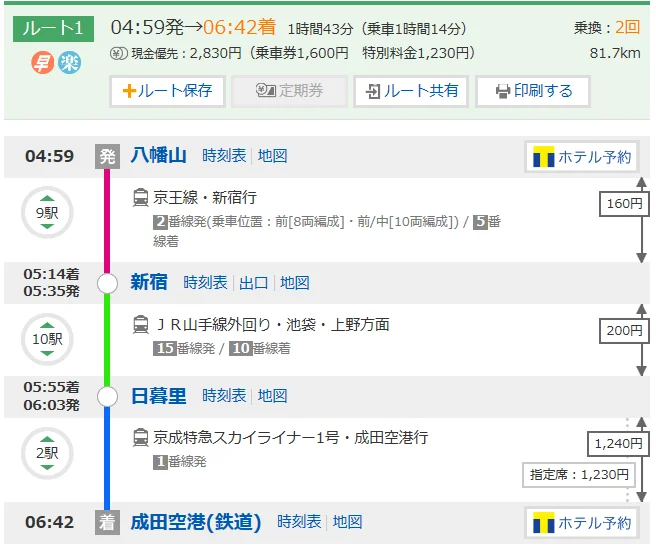Click the grayed-out 定期券 button

289,91
